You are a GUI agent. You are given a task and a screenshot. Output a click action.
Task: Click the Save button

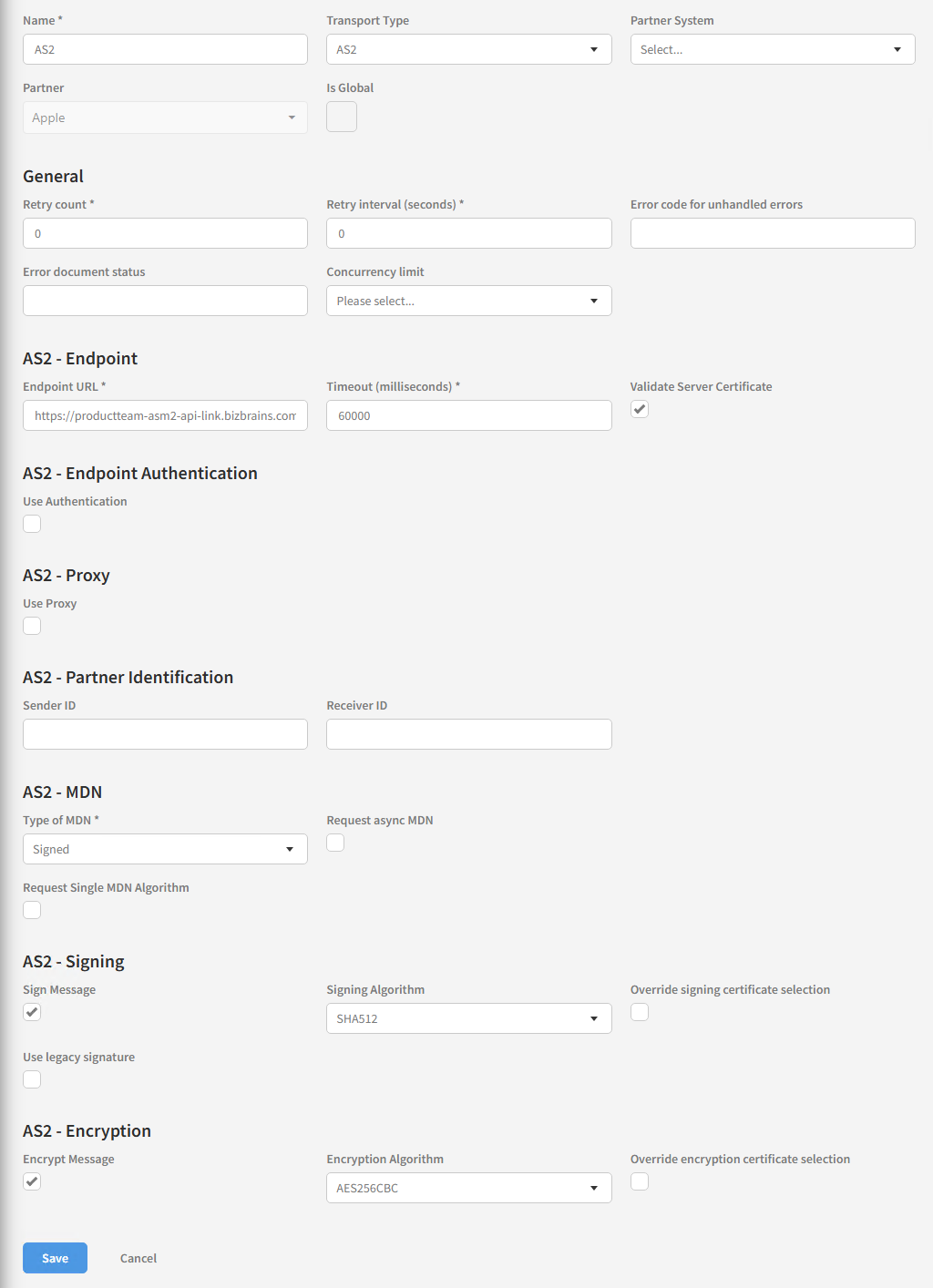pyautogui.click(x=55, y=1258)
